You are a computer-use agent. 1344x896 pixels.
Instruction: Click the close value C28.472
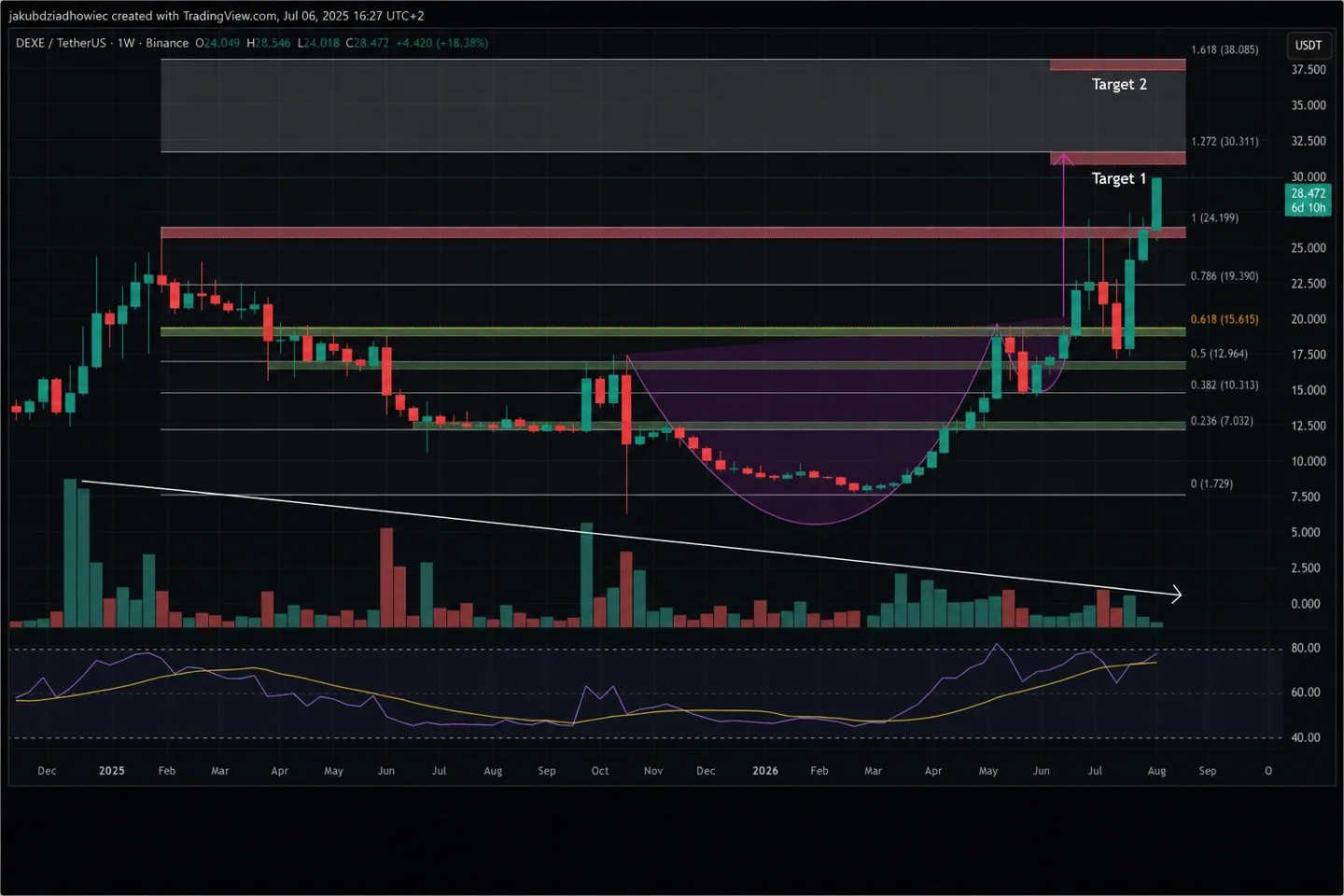pos(368,43)
